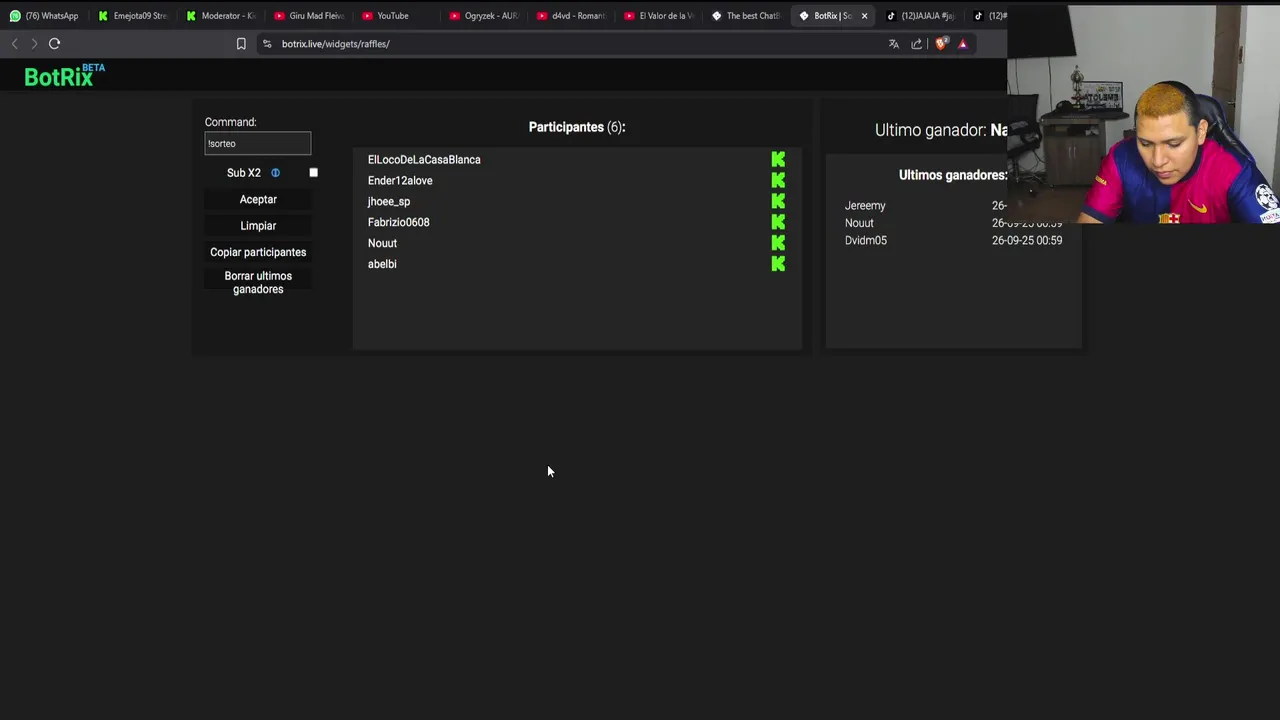The width and height of the screenshot is (1280, 720).
Task: Click Participantes (6) heading
Action: (577, 127)
